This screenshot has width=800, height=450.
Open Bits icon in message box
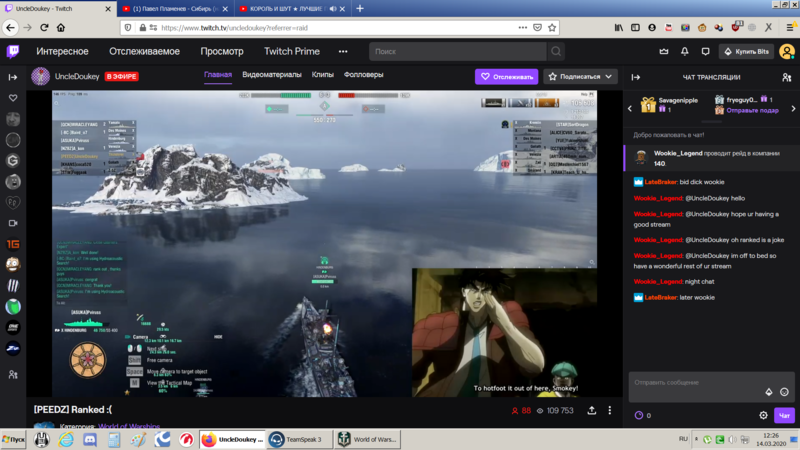point(768,392)
